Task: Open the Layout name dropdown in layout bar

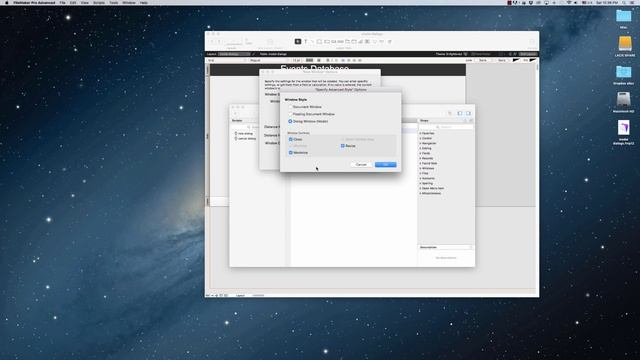Action: pos(234,54)
